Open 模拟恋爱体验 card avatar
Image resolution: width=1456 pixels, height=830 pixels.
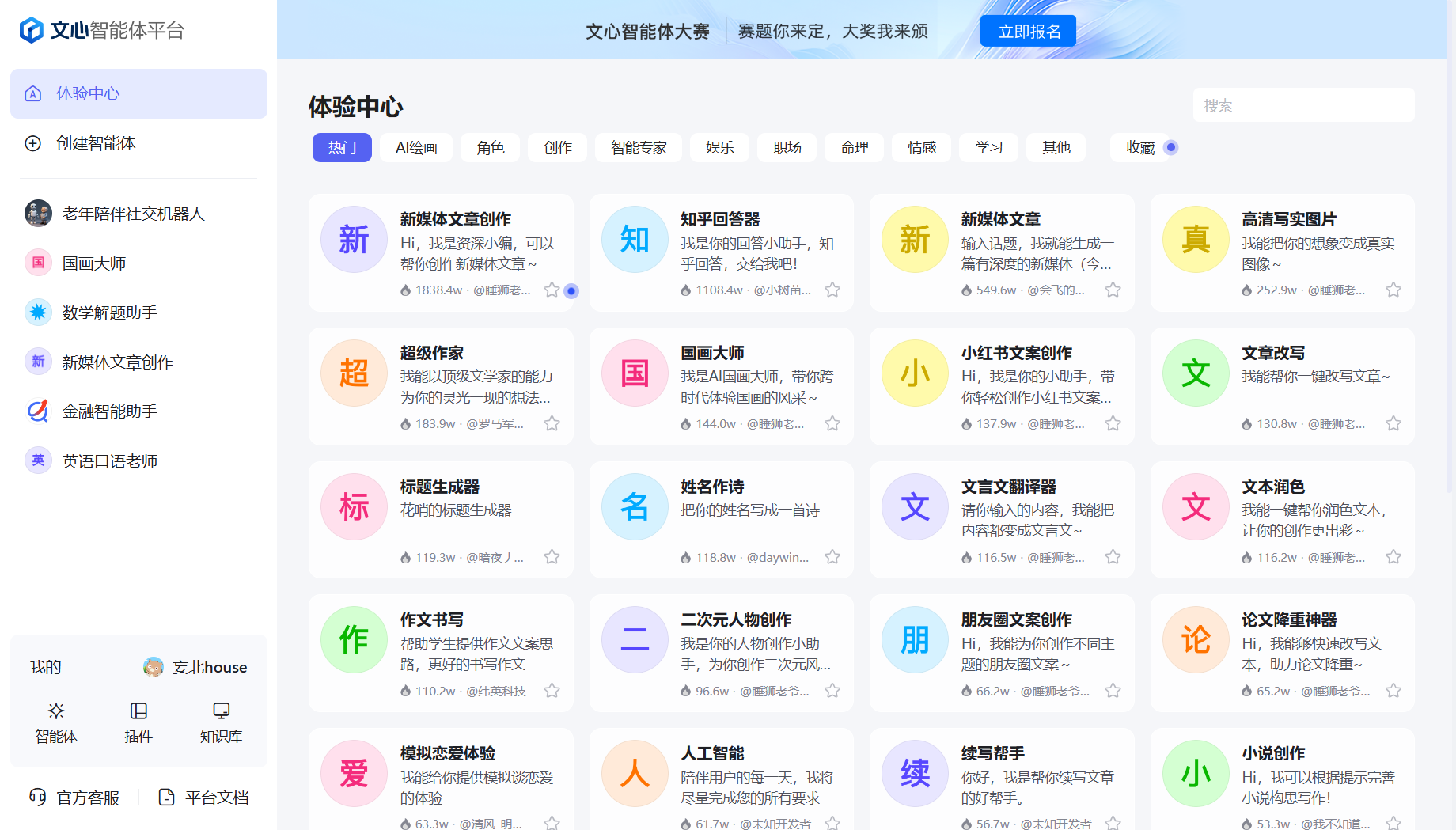point(354,773)
